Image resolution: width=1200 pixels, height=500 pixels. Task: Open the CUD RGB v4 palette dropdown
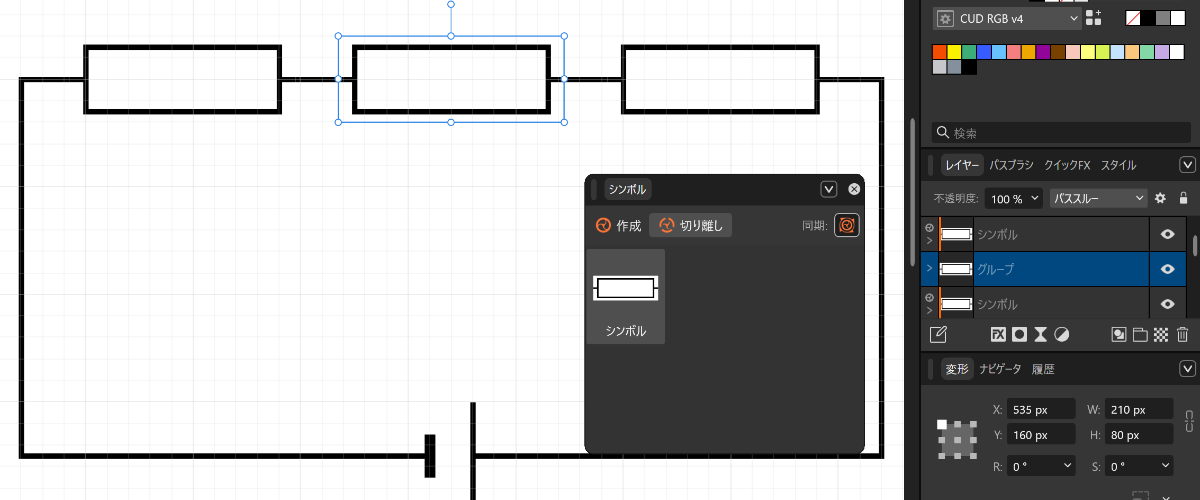point(1007,18)
